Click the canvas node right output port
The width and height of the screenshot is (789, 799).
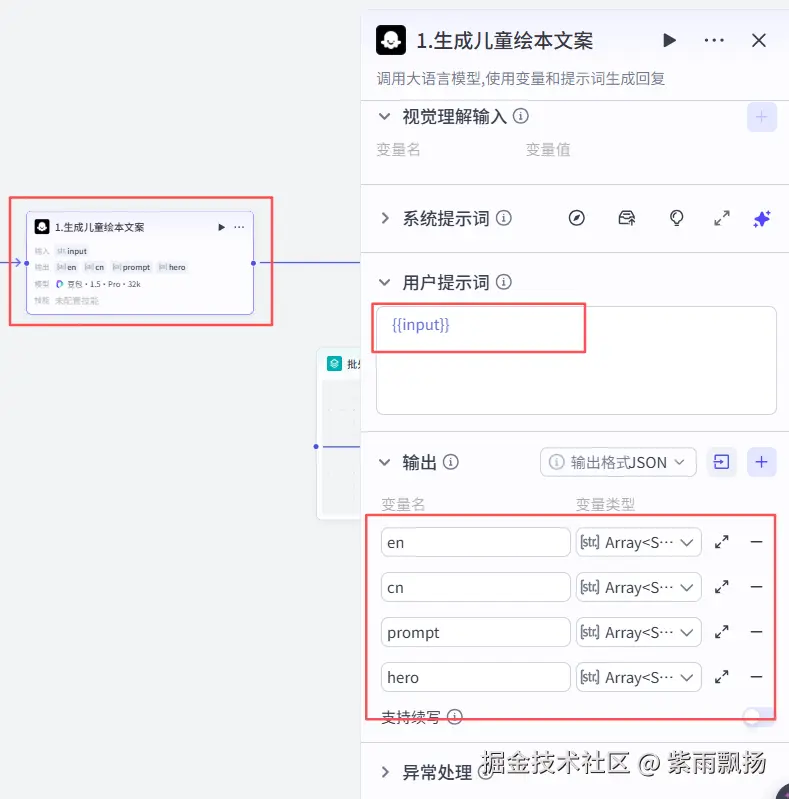(x=253, y=263)
